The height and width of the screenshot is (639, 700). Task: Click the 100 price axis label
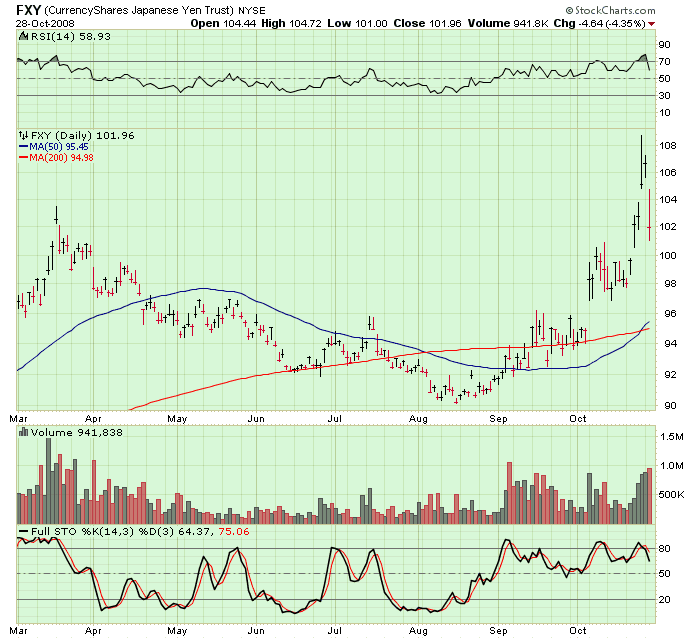point(667,256)
